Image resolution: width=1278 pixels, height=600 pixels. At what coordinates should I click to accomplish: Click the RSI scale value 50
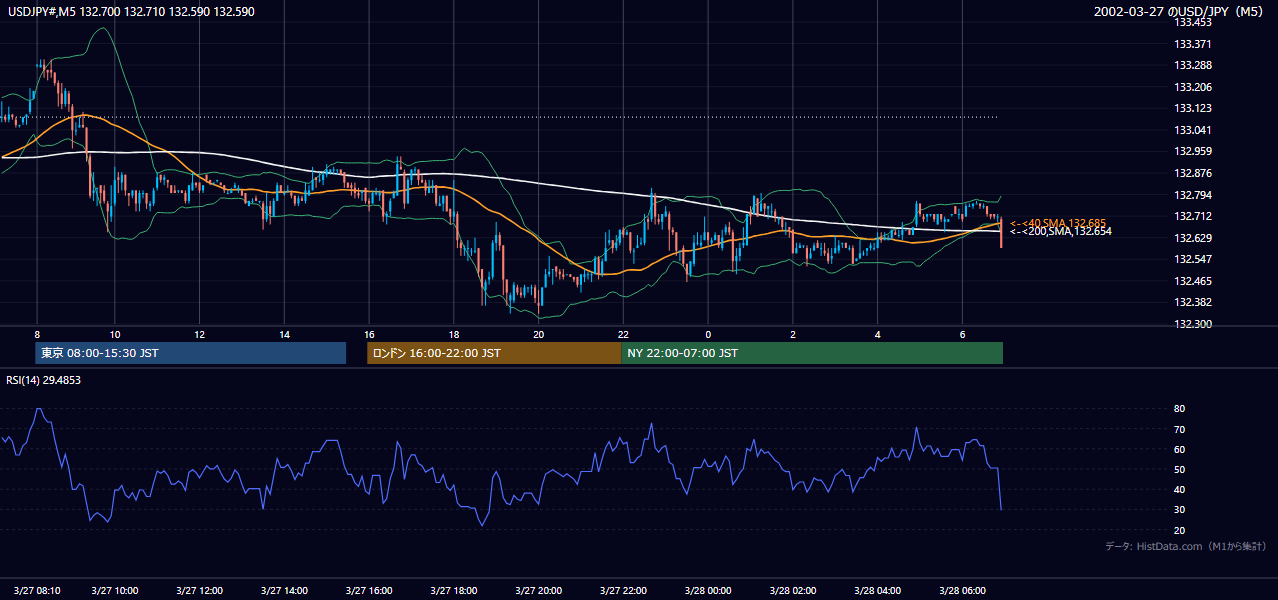[1179, 469]
